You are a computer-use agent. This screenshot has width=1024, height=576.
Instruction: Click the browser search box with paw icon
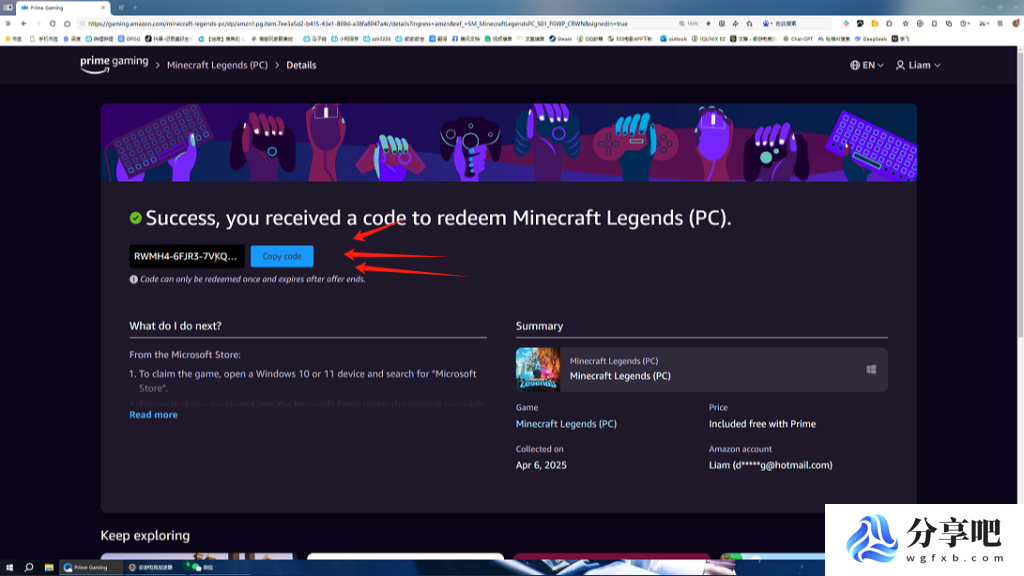(795, 24)
